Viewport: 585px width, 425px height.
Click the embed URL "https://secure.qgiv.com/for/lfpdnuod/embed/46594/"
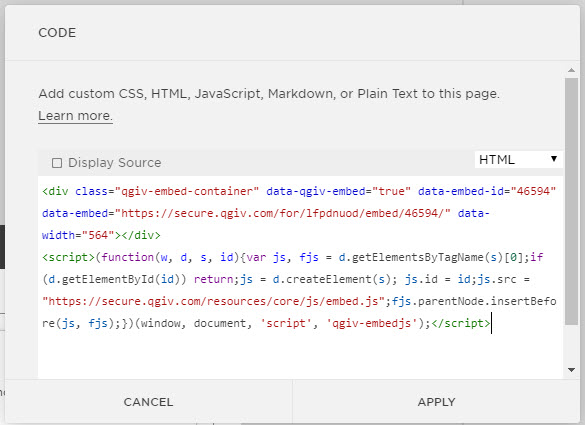coord(282,213)
